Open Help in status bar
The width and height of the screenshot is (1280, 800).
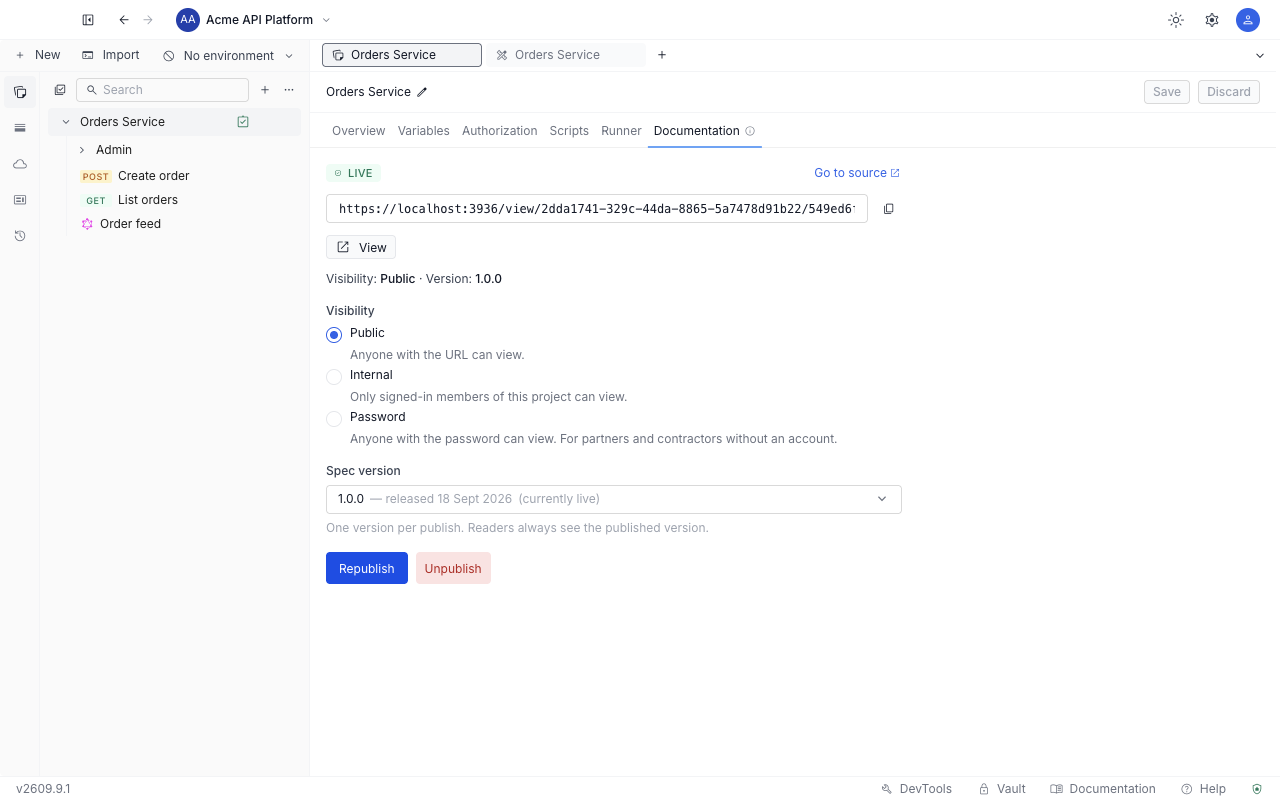tap(1203, 789)
